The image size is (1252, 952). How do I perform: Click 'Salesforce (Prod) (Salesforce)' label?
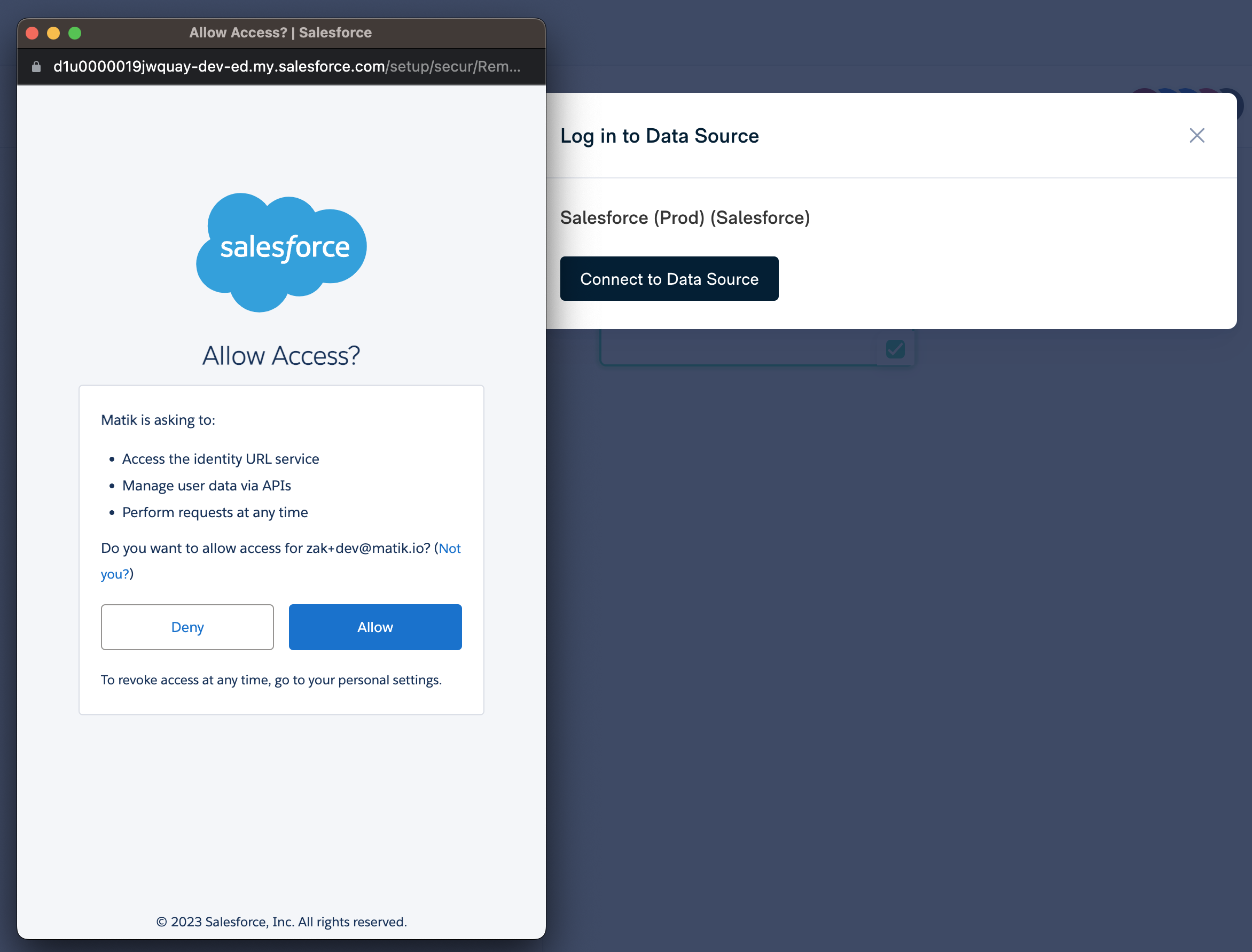(x=685, y=217)
